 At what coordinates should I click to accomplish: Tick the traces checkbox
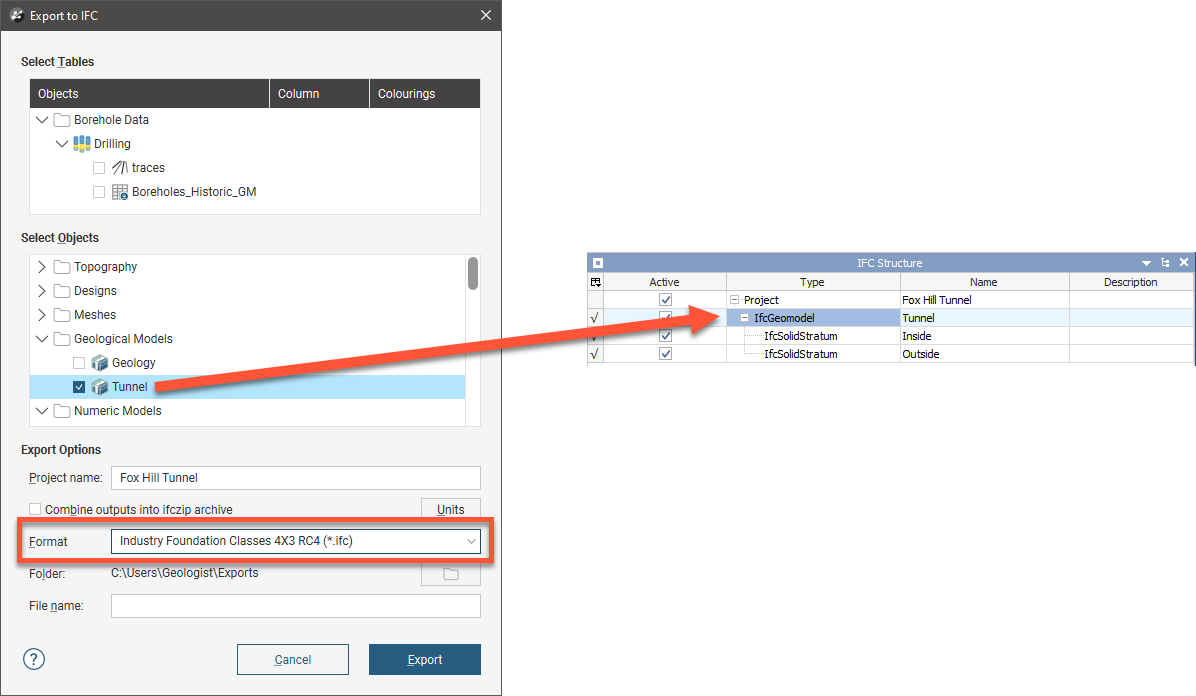tap(98, 168)
